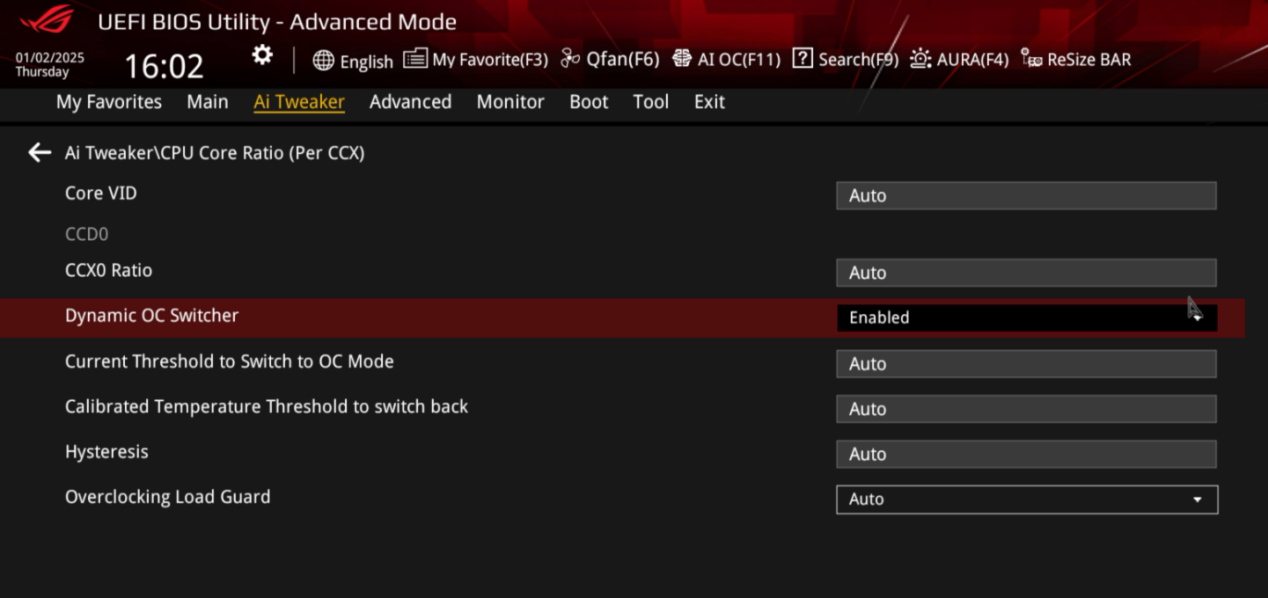Open AURA (F4) lighting settings
The height and width of the screenshot is (598, 1268).
pyautogui.click(x=959, y=60)
